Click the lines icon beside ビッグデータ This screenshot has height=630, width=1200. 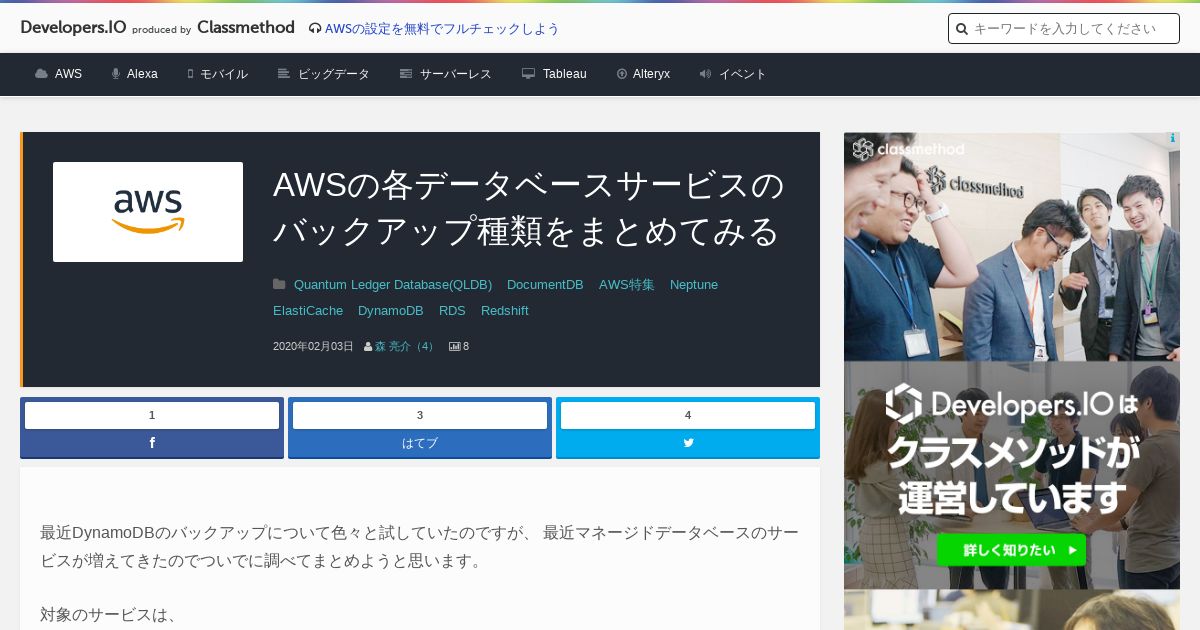[x=284, y=74]
